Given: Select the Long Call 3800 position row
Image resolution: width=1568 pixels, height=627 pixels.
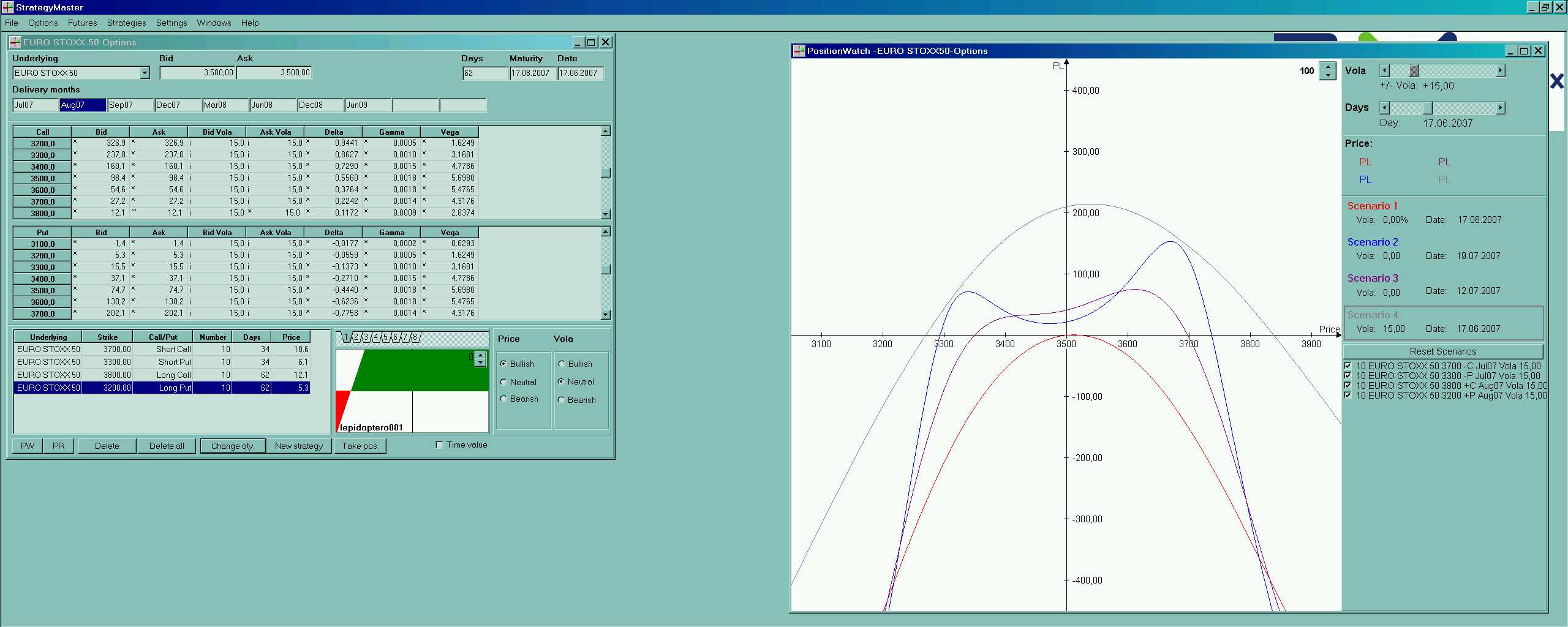Looking at the screenshot, I should [162, 375].
